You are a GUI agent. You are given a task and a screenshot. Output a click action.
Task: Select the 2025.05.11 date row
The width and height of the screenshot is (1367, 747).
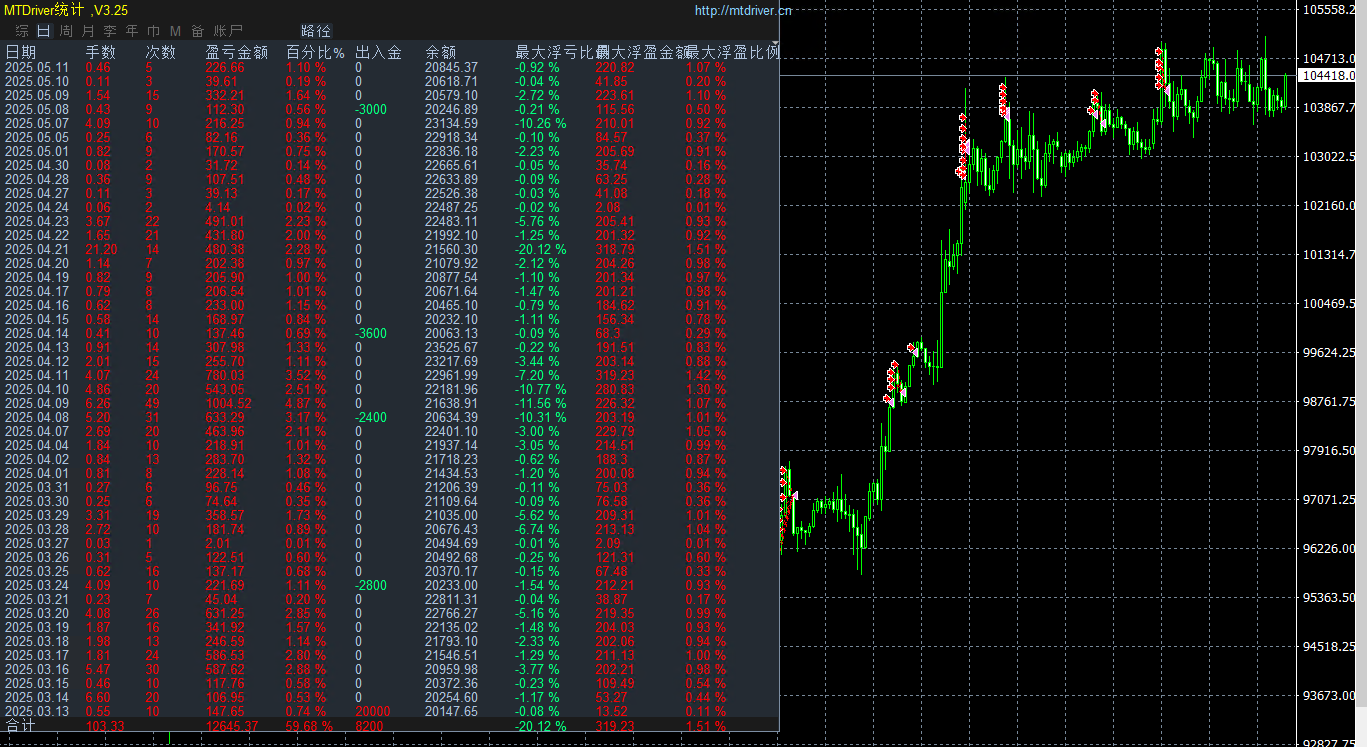tap(37, 67)
